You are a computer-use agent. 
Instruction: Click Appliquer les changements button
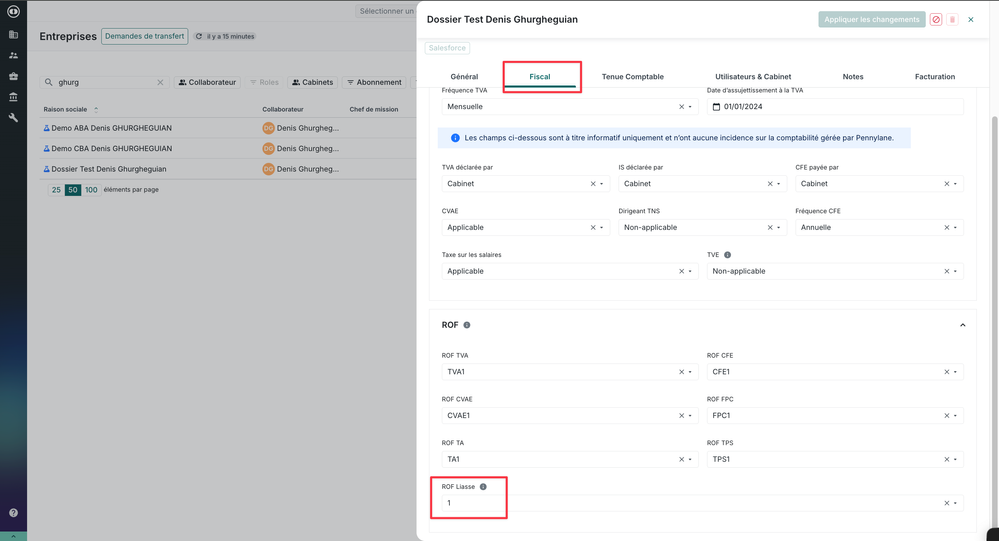[x=871, y=19]
